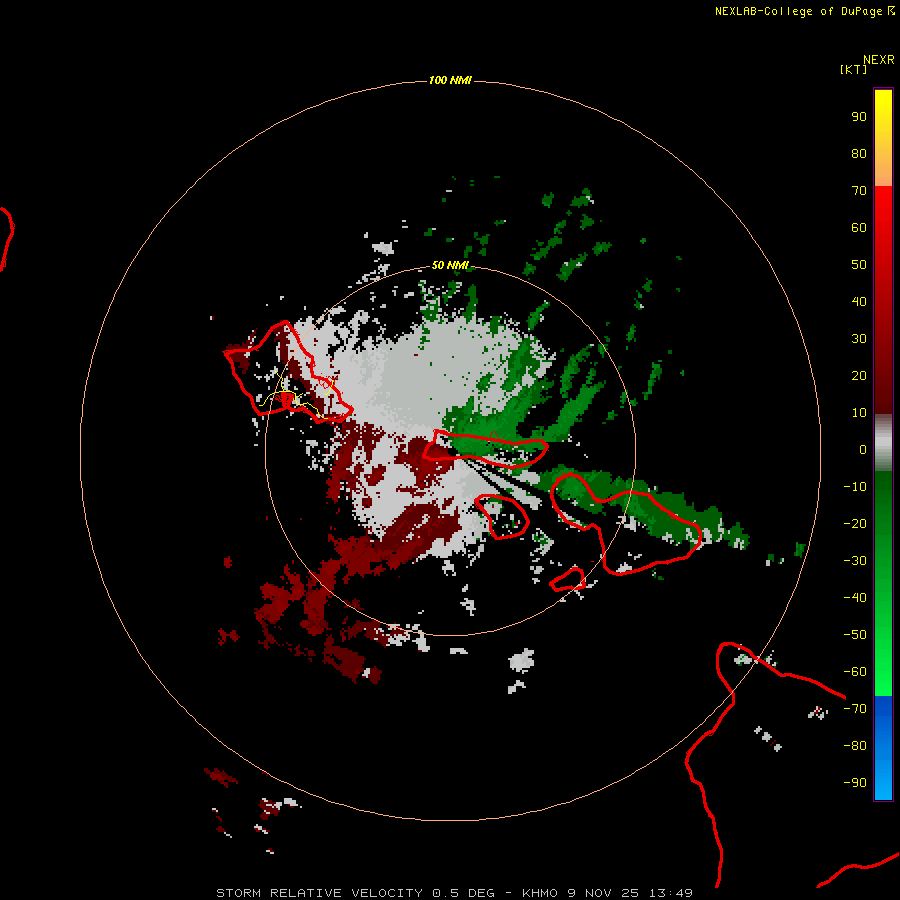
Task: Click the 0 value on the velocity scale
Action: point(863,450)
